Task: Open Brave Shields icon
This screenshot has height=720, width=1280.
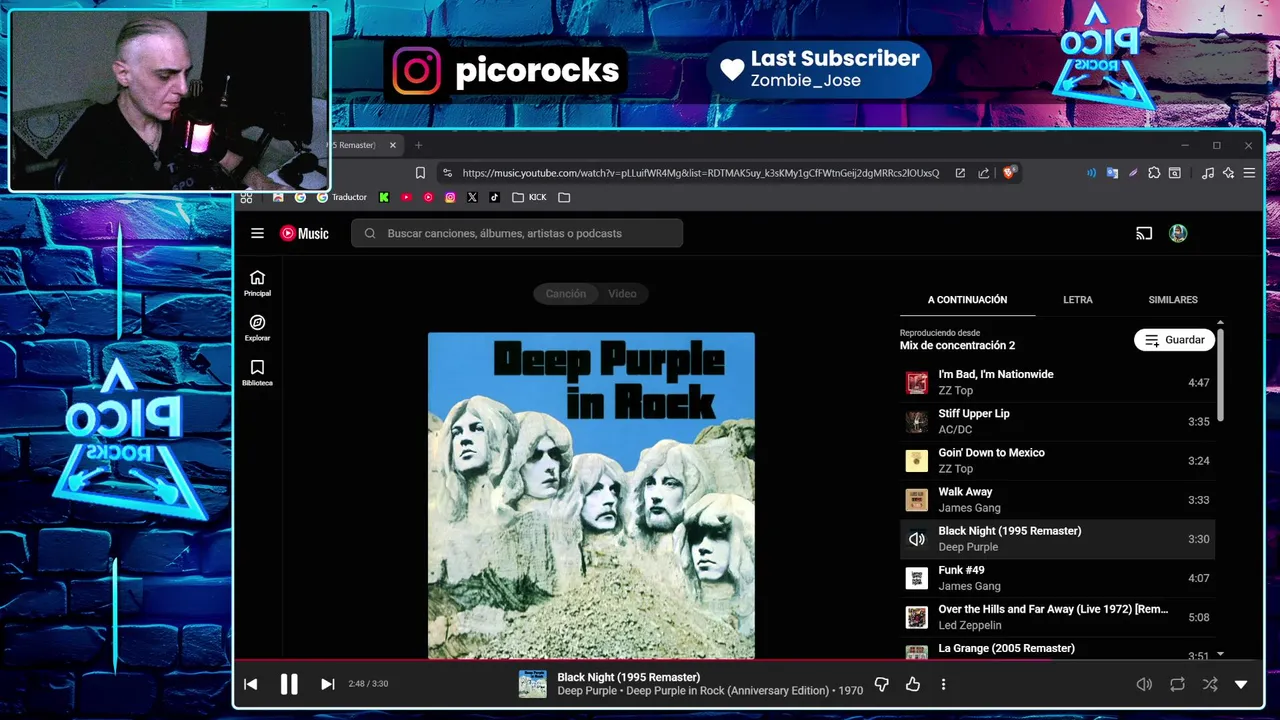Action: click(1009, 173)
